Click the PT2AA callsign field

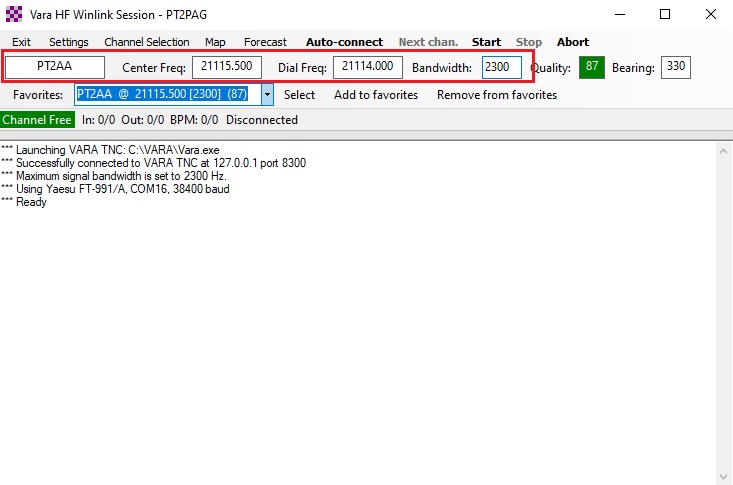pyautogui.click(x=55, y=67)
